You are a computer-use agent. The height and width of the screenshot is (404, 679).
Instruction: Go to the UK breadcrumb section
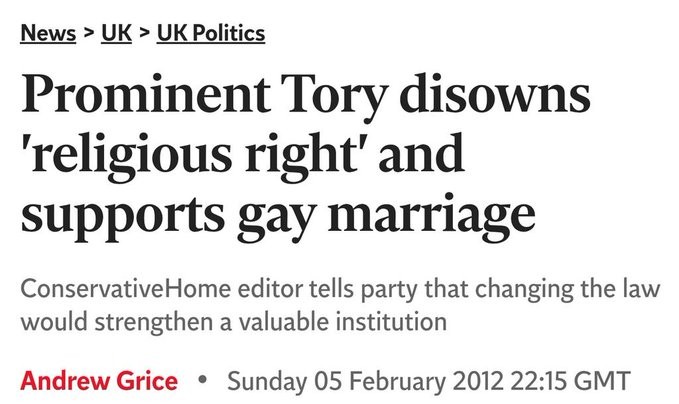[x=117, y=34]
